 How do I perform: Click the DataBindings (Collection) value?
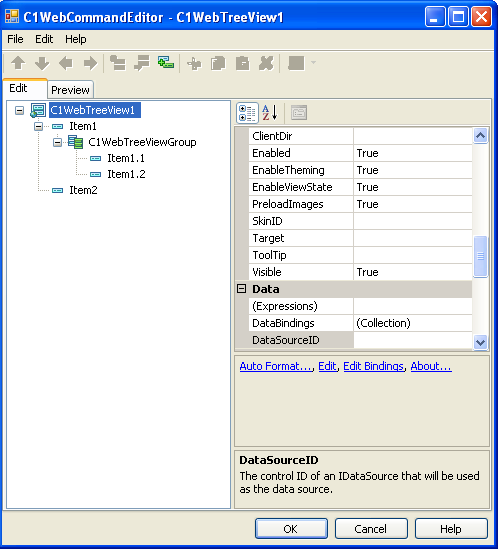click(x=413, y=323)
